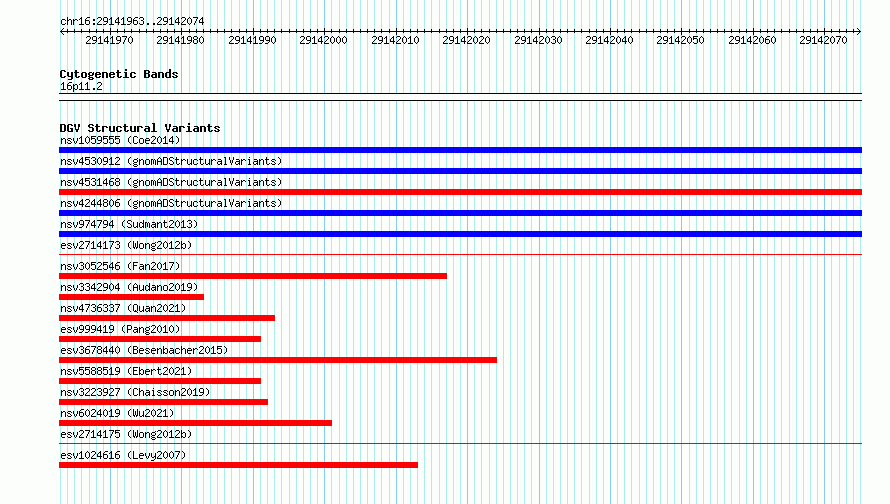
Task: Click the long red bar for esv3678440
Action: pos(278,360)
